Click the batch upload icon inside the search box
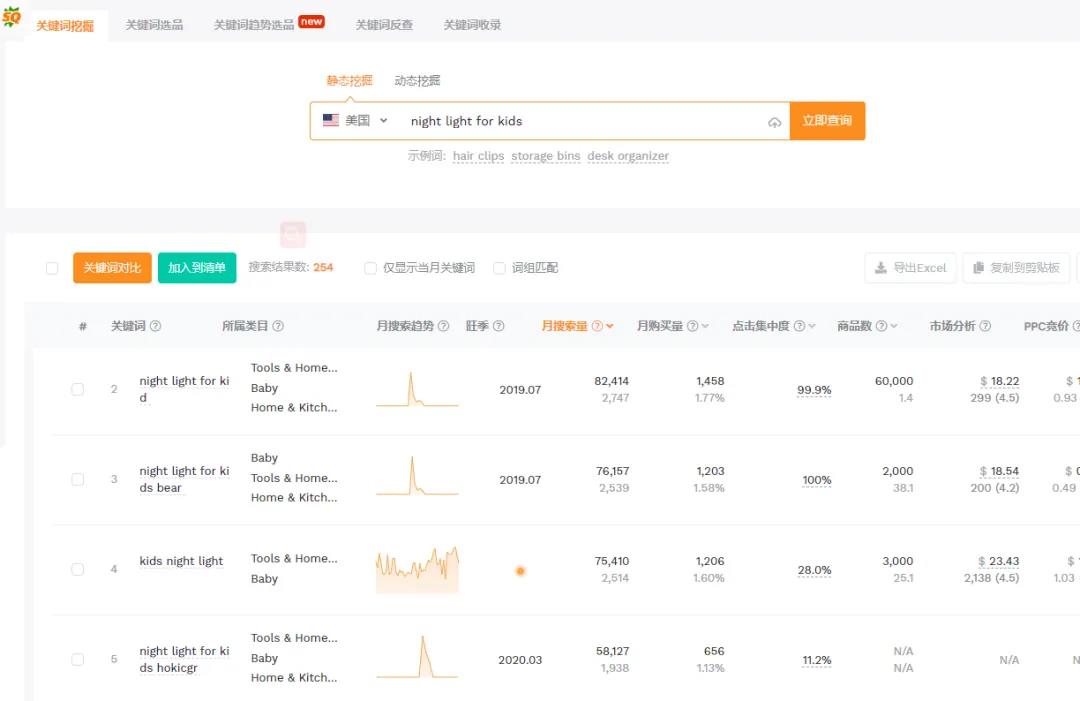 point(775,120)
